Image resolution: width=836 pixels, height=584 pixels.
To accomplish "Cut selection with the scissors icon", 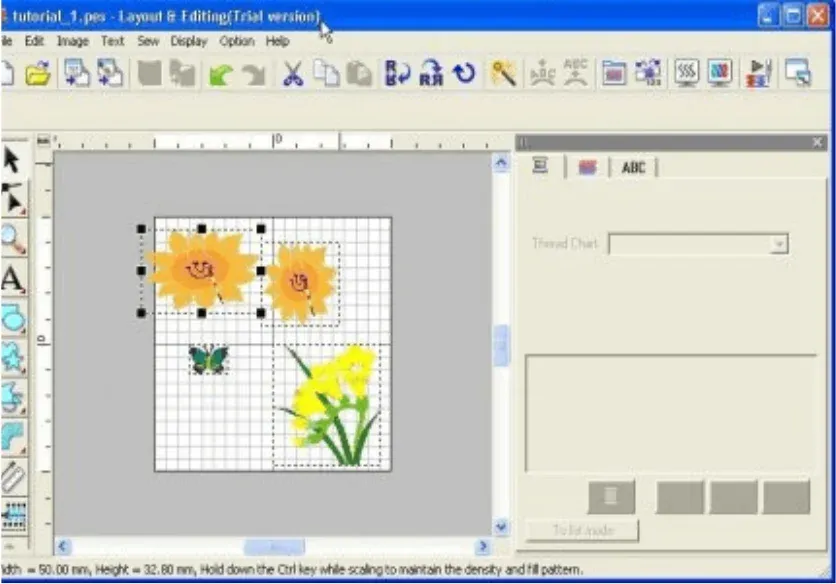I will (293, 74).
